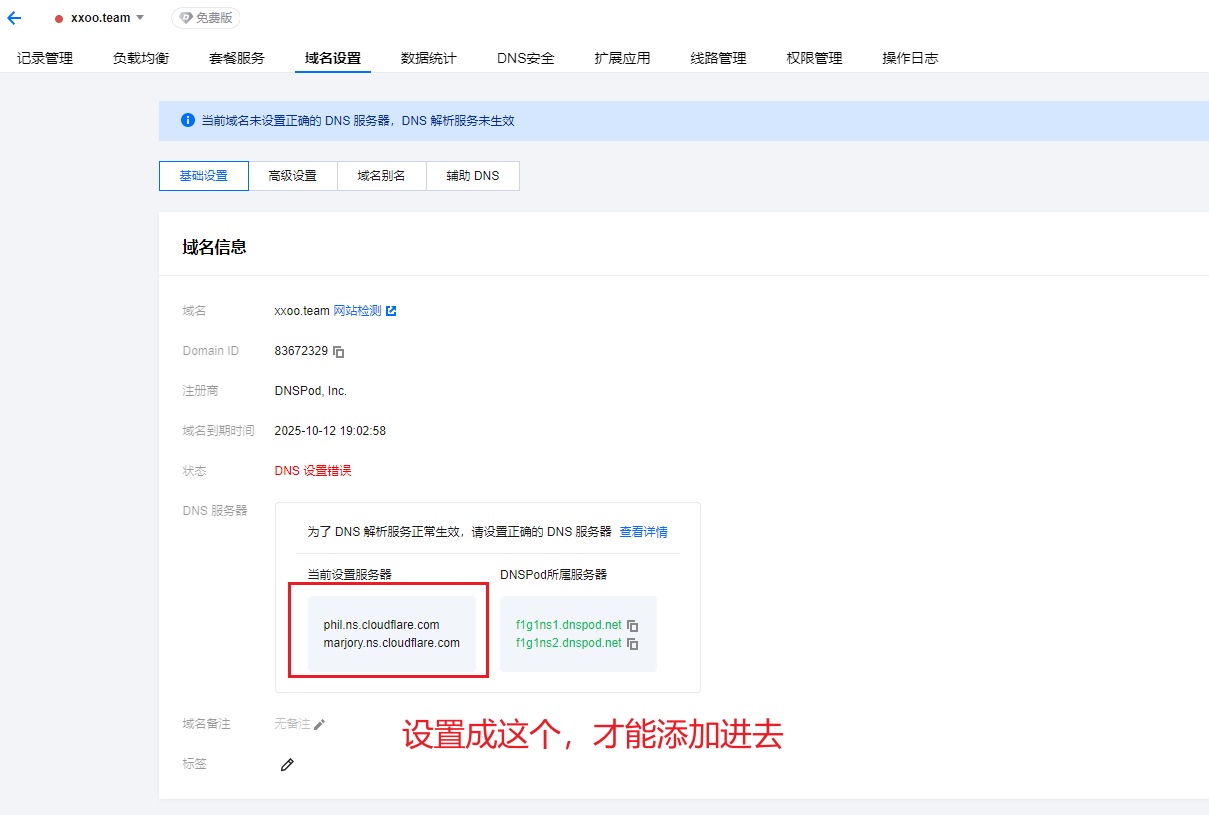
Task: Open the 辅助 DNS sub-tab
Action: (x=472, y=176)
